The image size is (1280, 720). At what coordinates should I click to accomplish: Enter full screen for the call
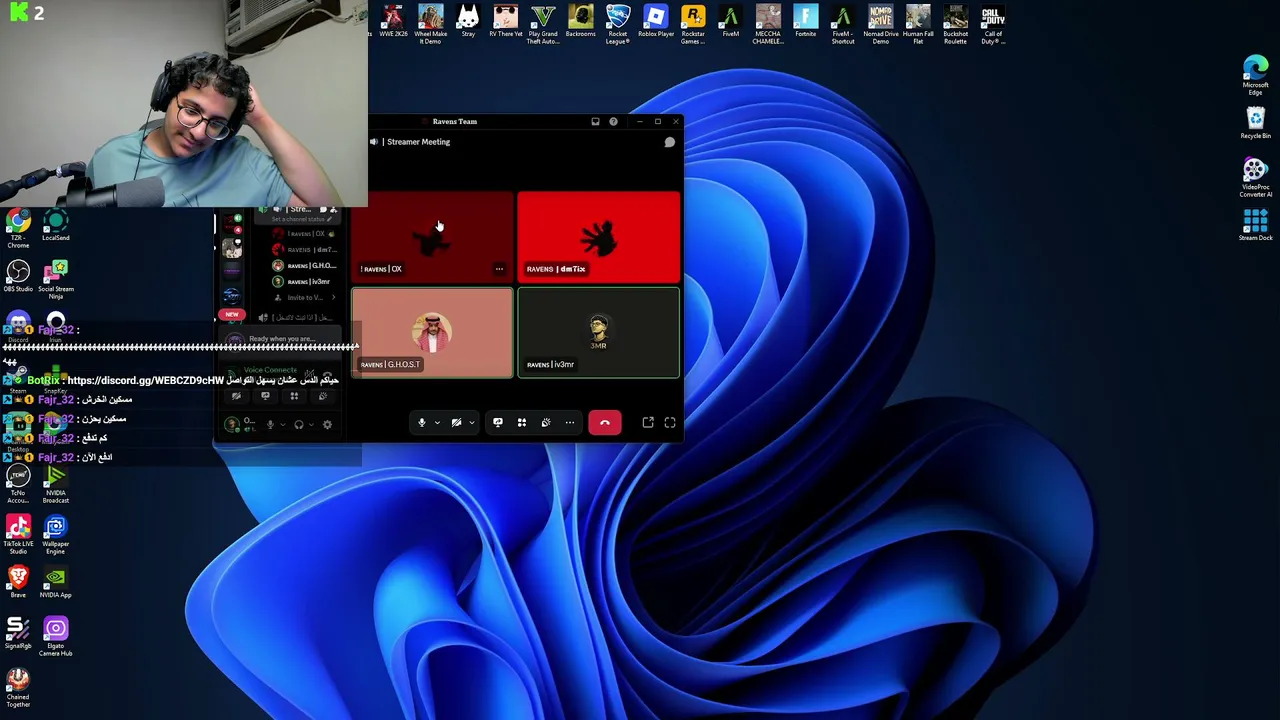click(670, 423)
